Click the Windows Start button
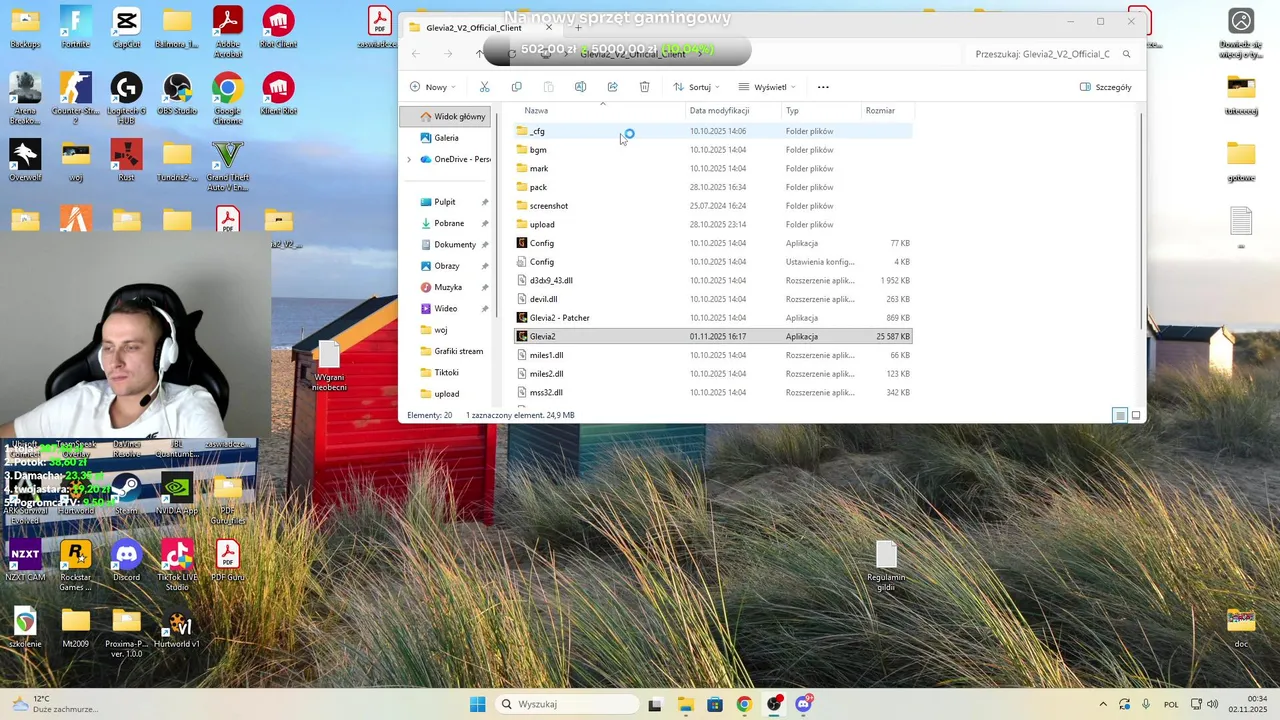 (x=477, y=704)
